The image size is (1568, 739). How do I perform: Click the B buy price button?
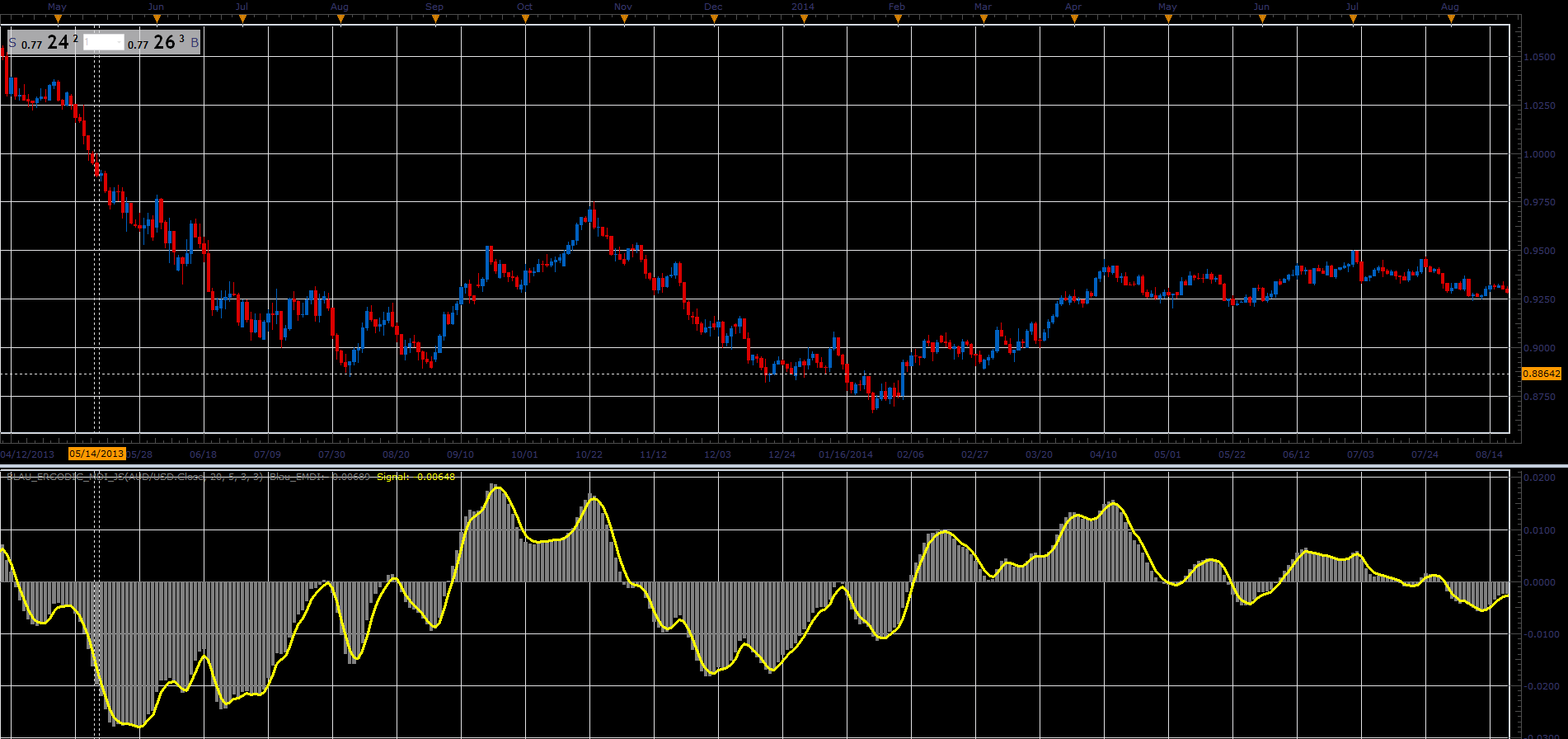click(x=163, y=42)
